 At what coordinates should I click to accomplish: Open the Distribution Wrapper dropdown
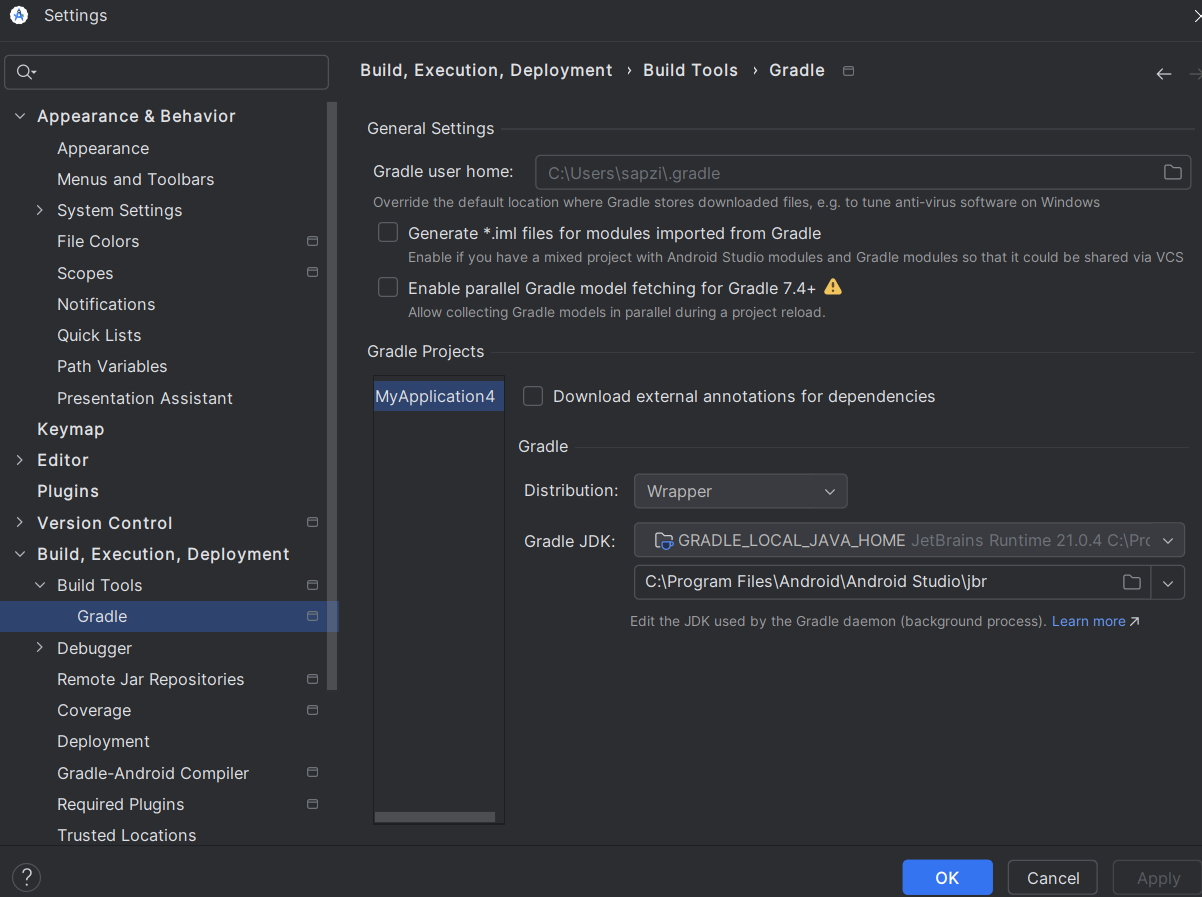pos(740,491)
